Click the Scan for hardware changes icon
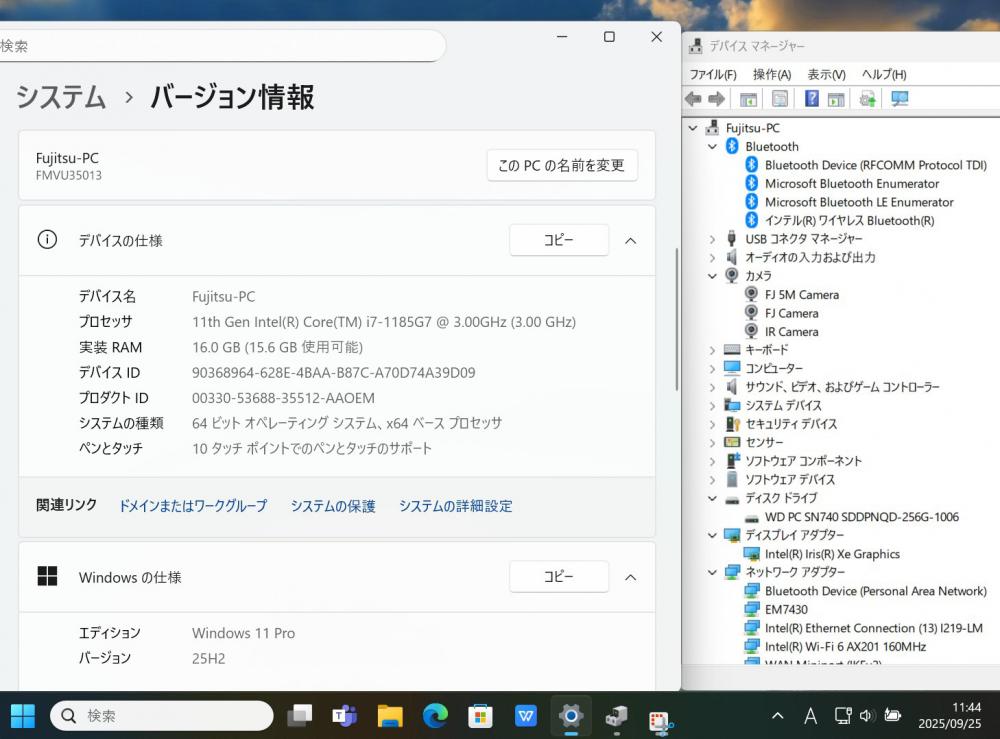This screenshot has height=739, width=1000. point(900,99)
